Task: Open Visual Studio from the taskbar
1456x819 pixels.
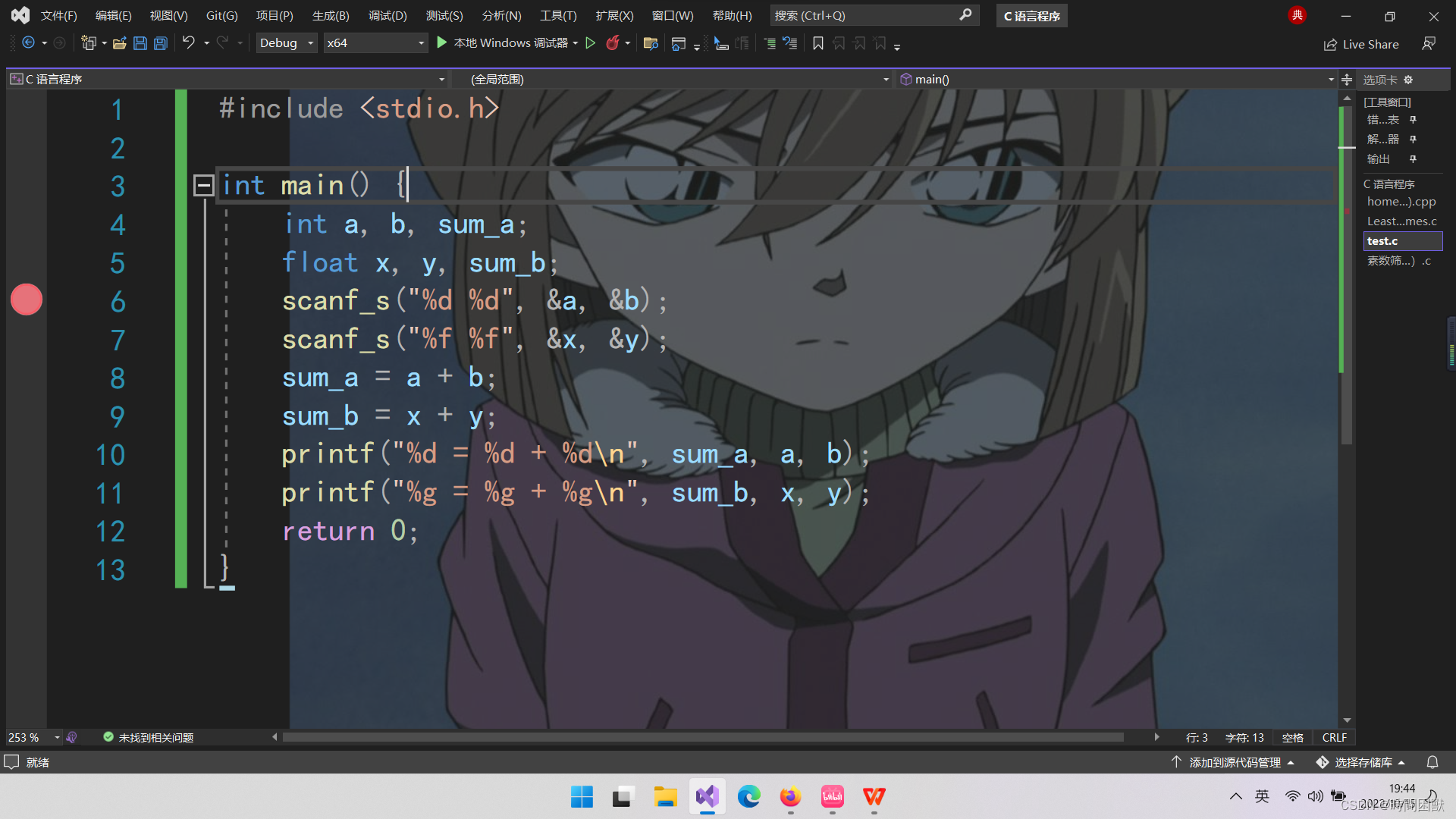Action: pyautogui.click(x=707, y=796)
